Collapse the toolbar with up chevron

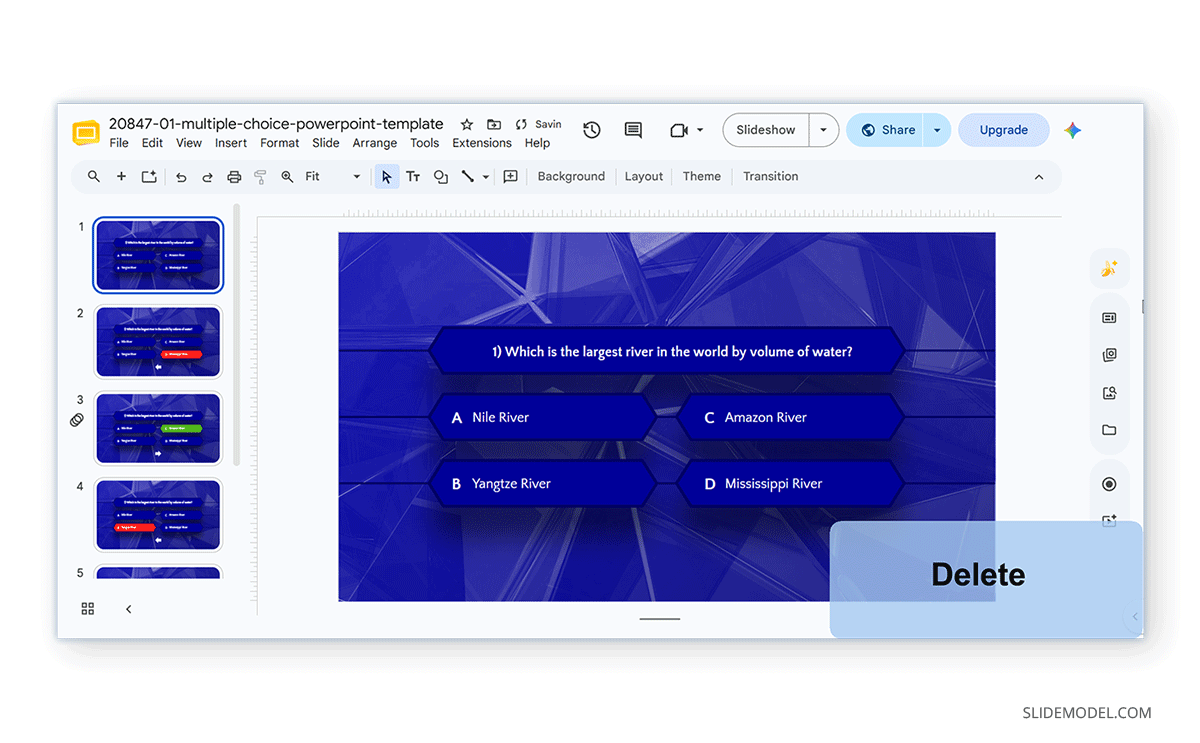click(x=1039, y=177)
